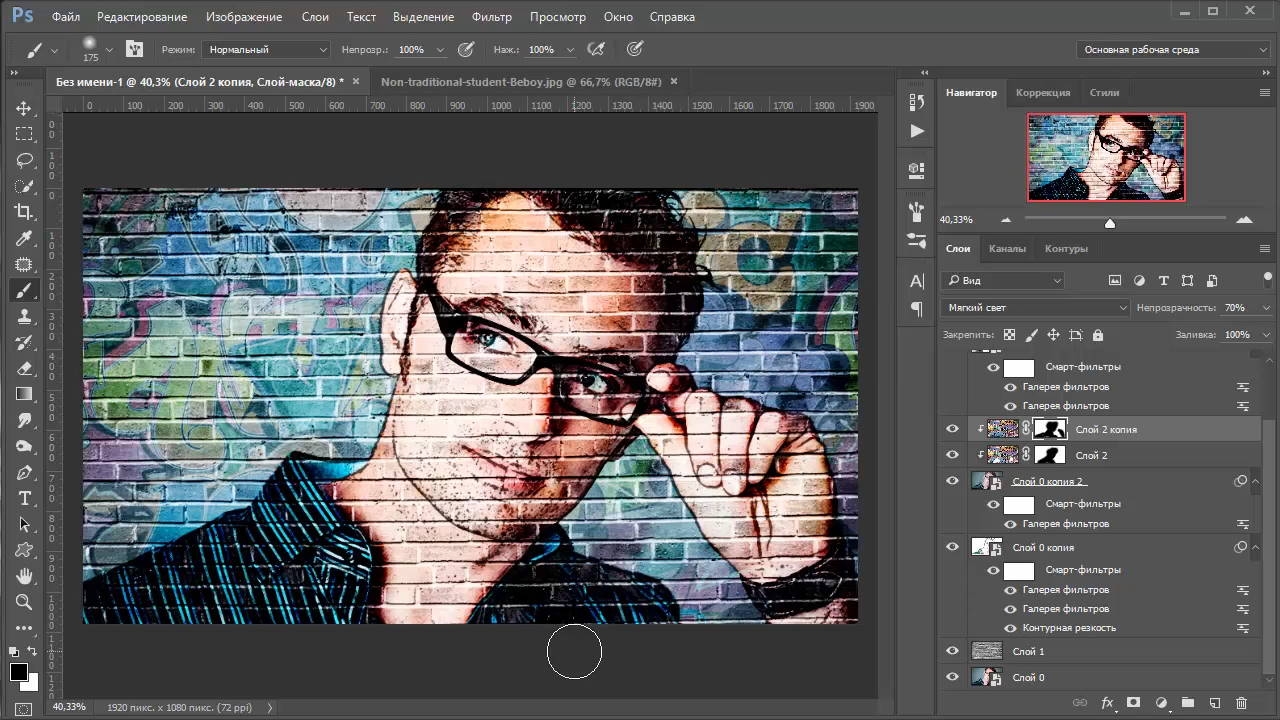The image size is (1280, 720).
Task: Open the blend mode dropdown Мягкий свет
Action: tap(1036, 308)
